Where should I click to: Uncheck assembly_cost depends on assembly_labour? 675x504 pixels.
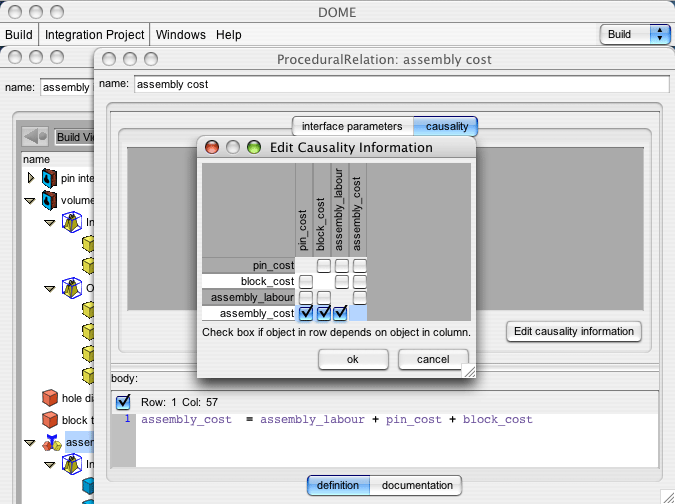(340, 313)
